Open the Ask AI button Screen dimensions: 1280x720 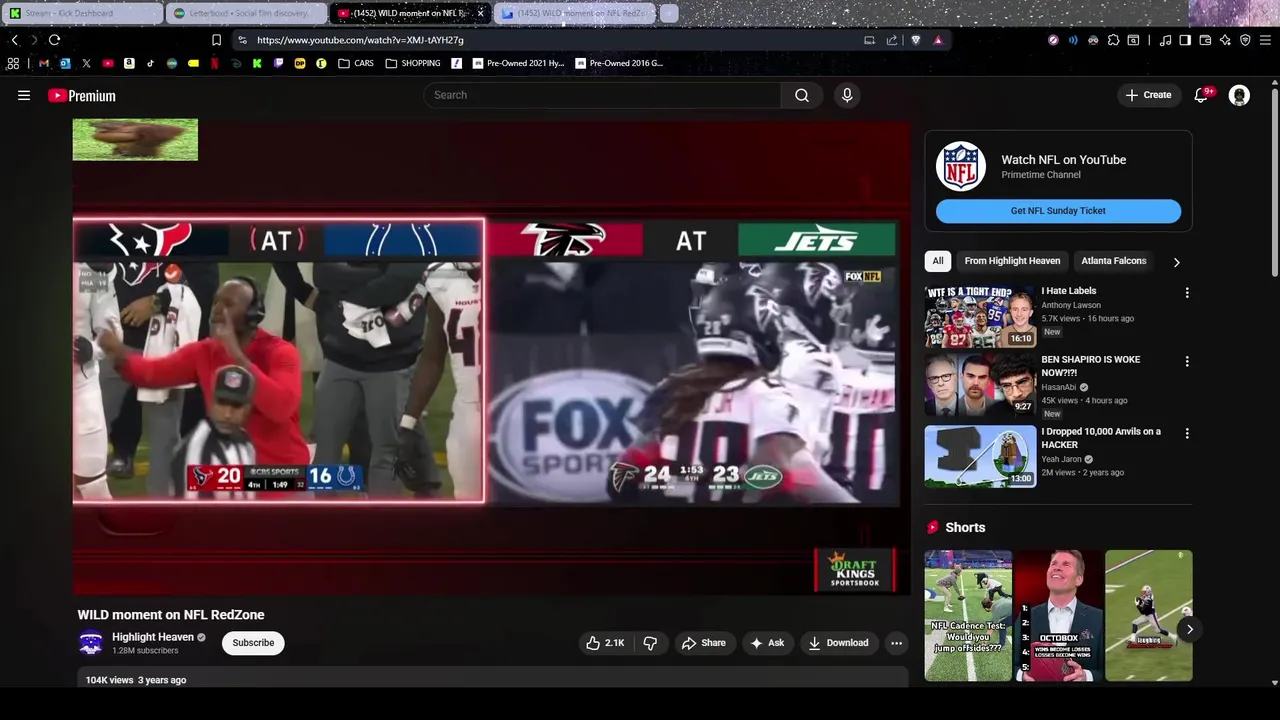click(767, 643)
